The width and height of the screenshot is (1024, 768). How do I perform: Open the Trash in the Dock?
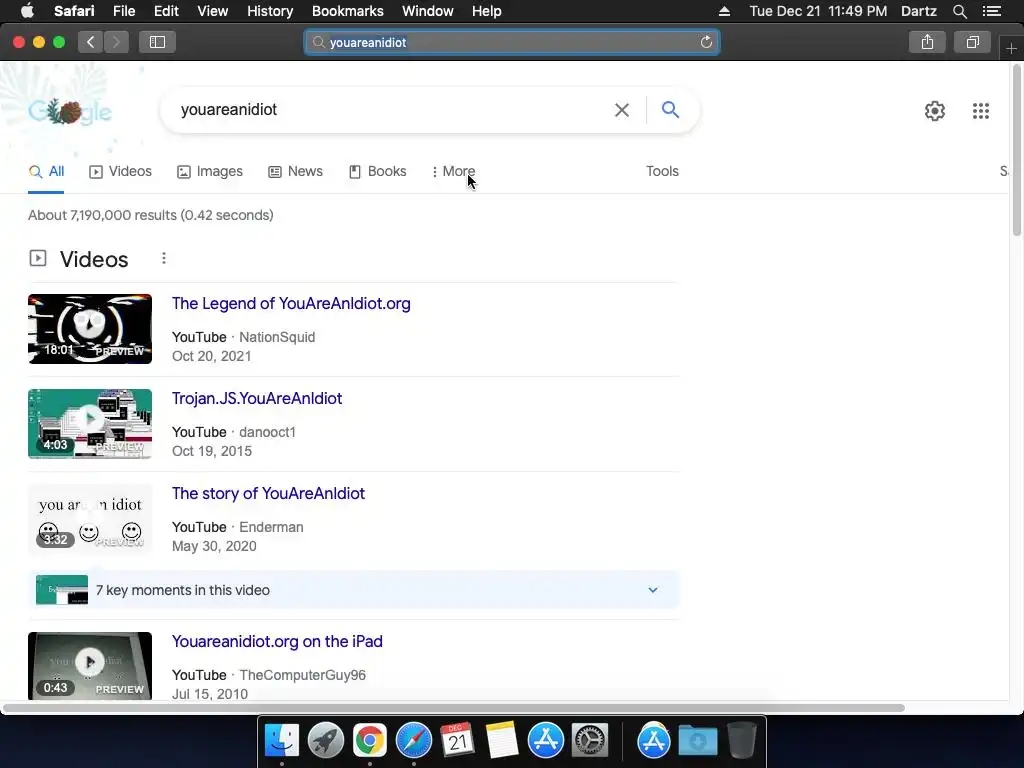coord(742,741)
